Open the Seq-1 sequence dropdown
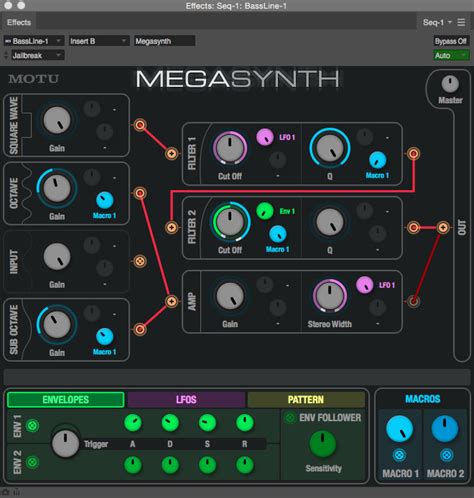474x498 pixels. point(437,22)
